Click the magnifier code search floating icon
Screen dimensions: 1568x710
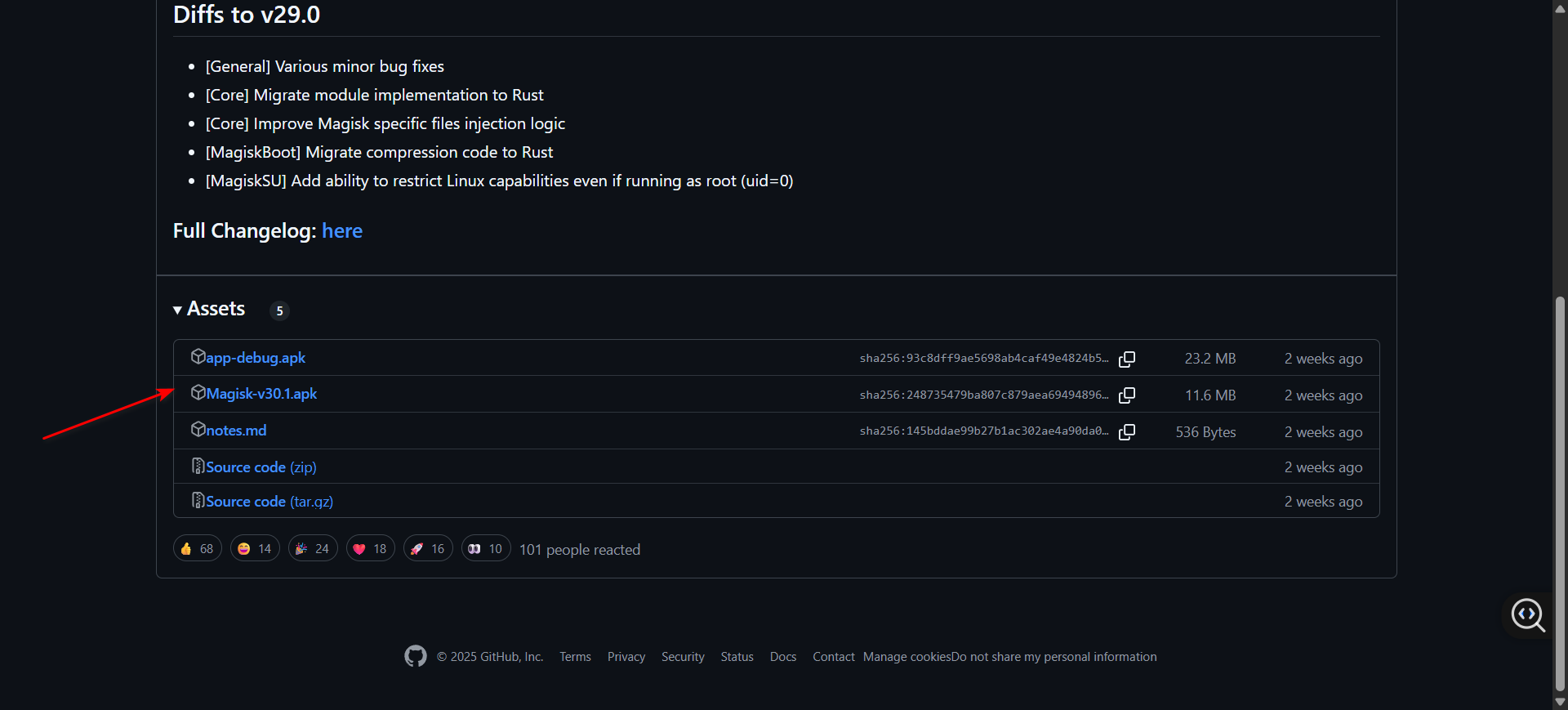(1527, 614)
